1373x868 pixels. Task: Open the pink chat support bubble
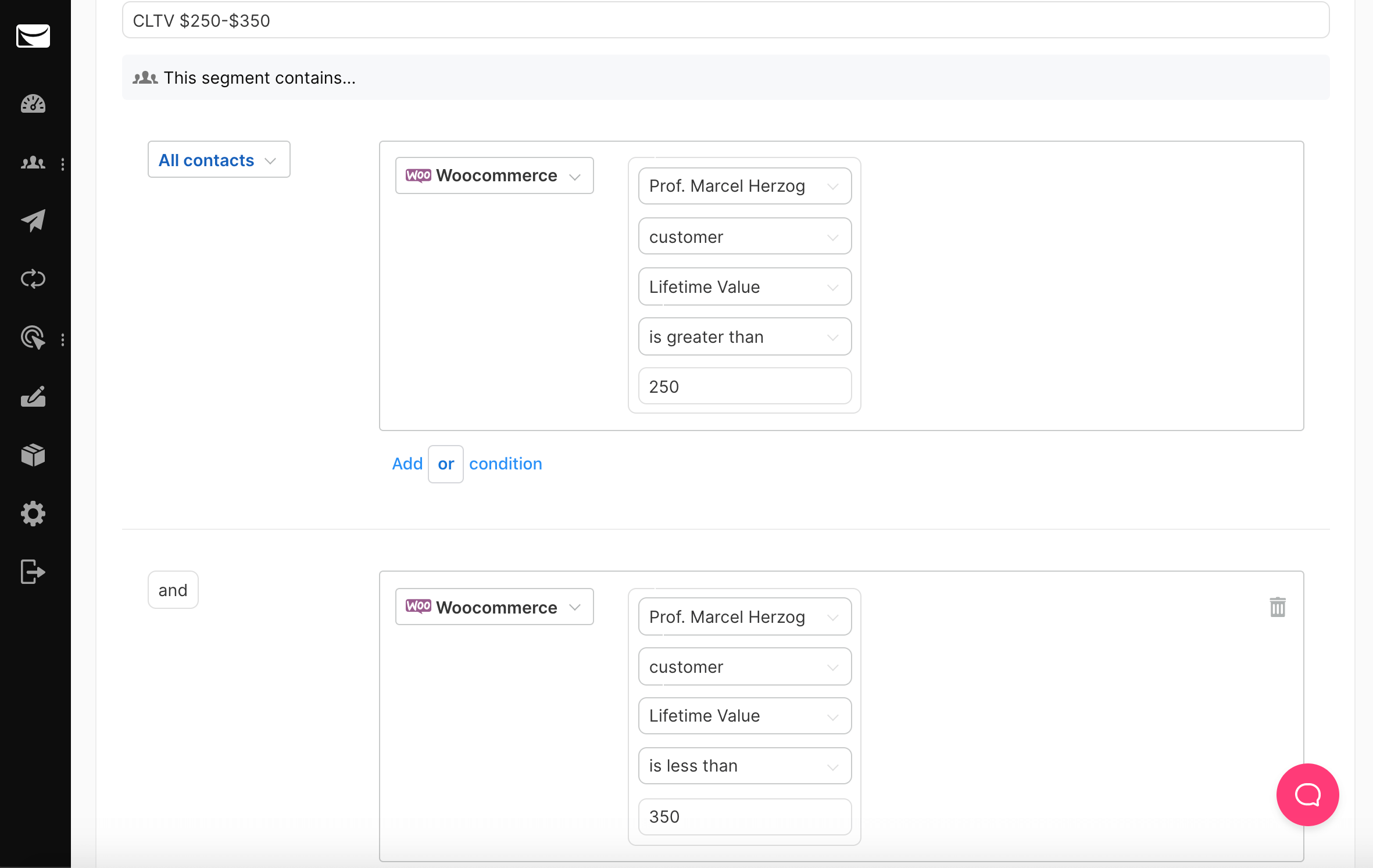(1307, 794)
